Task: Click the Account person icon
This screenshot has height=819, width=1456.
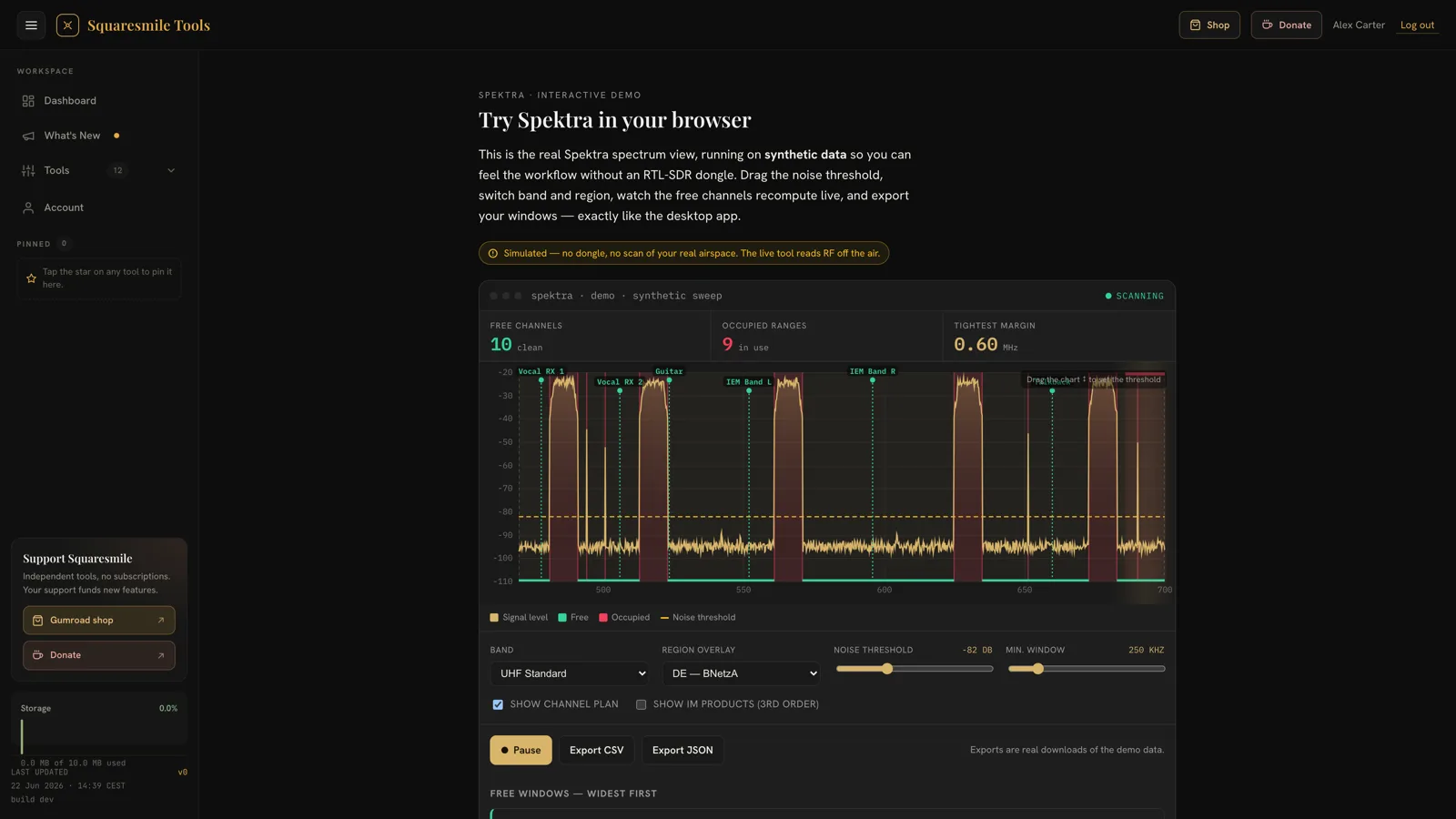Action: point(28,207)
